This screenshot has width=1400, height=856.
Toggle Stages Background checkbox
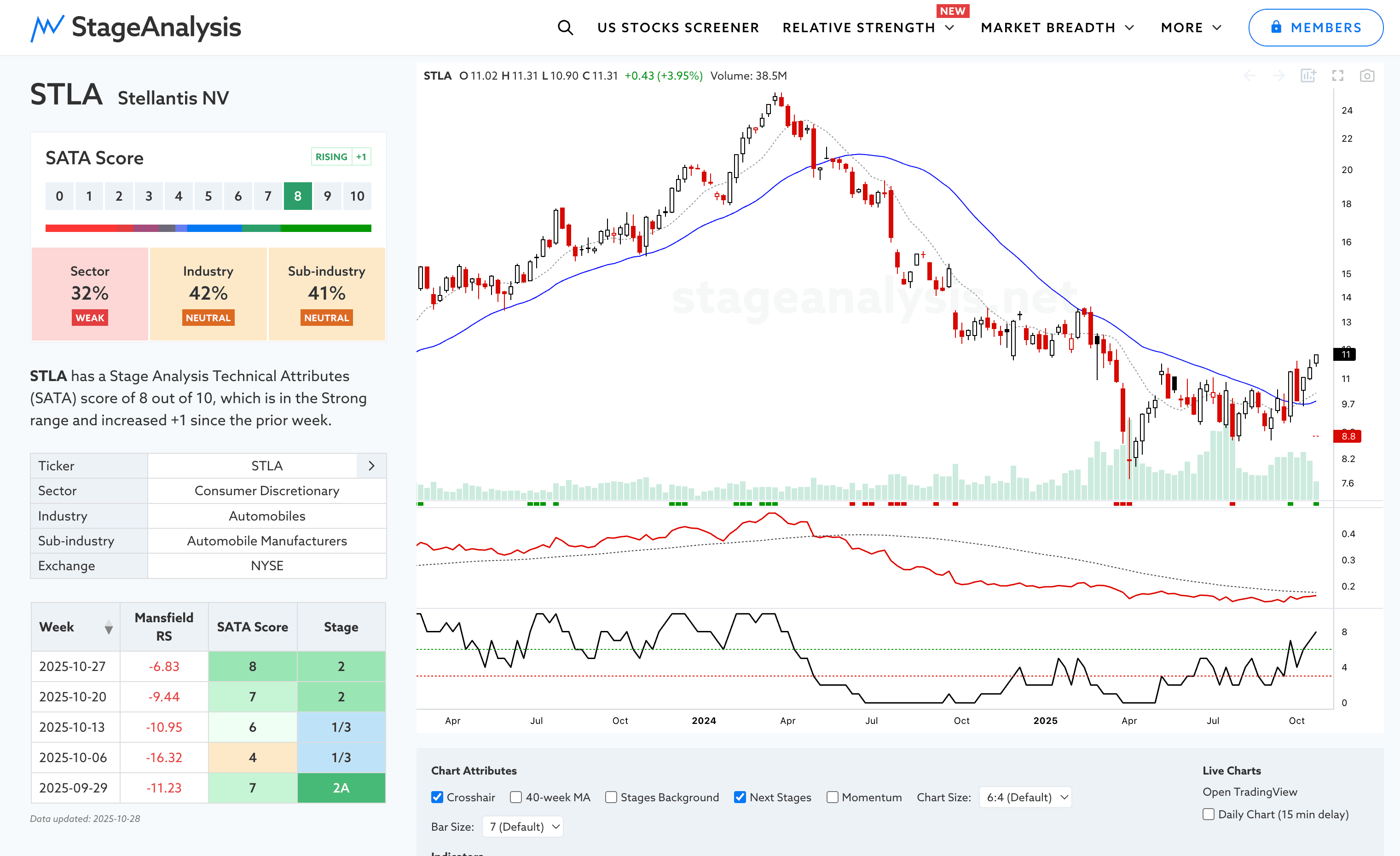click(x=611, y=797)
